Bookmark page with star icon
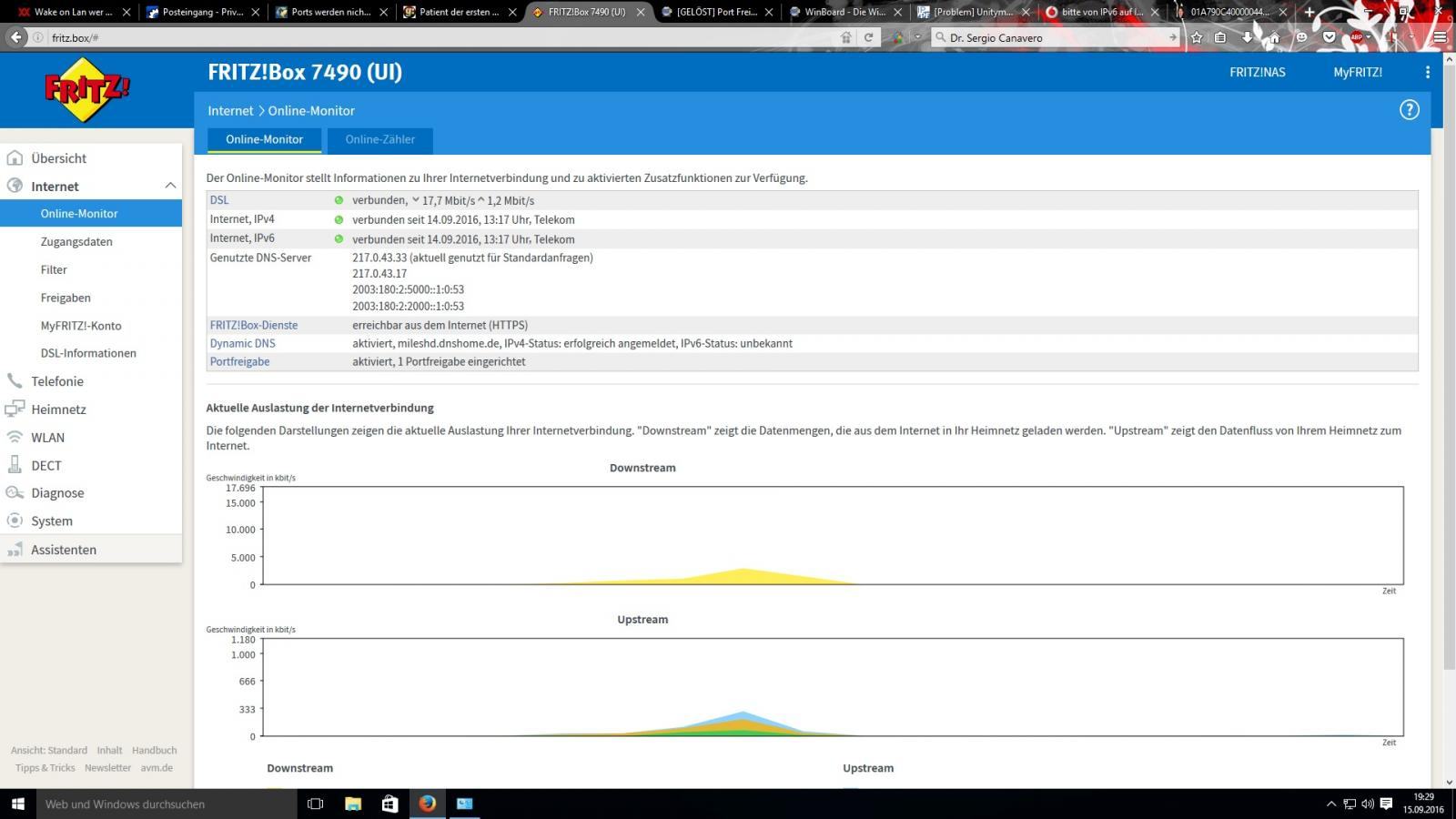1456x819 pixels. 1197,37
